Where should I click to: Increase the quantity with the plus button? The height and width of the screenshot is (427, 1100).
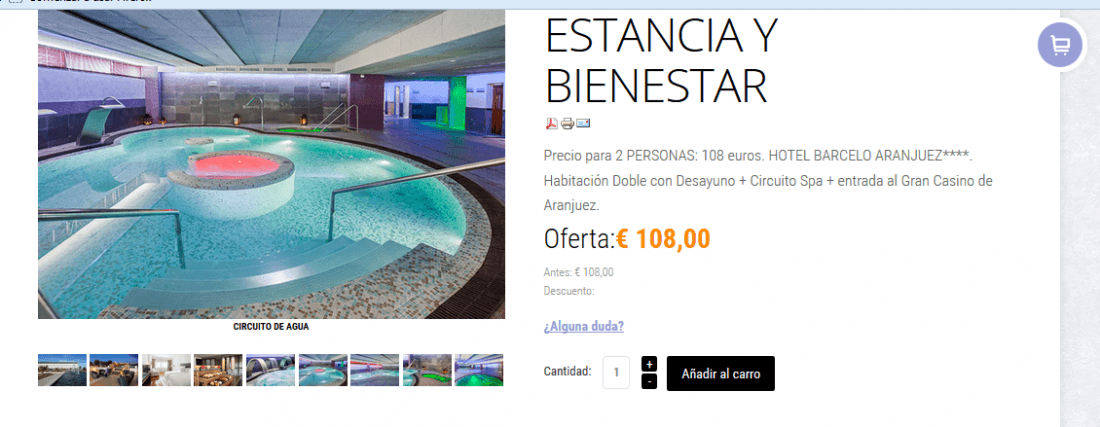649,364
